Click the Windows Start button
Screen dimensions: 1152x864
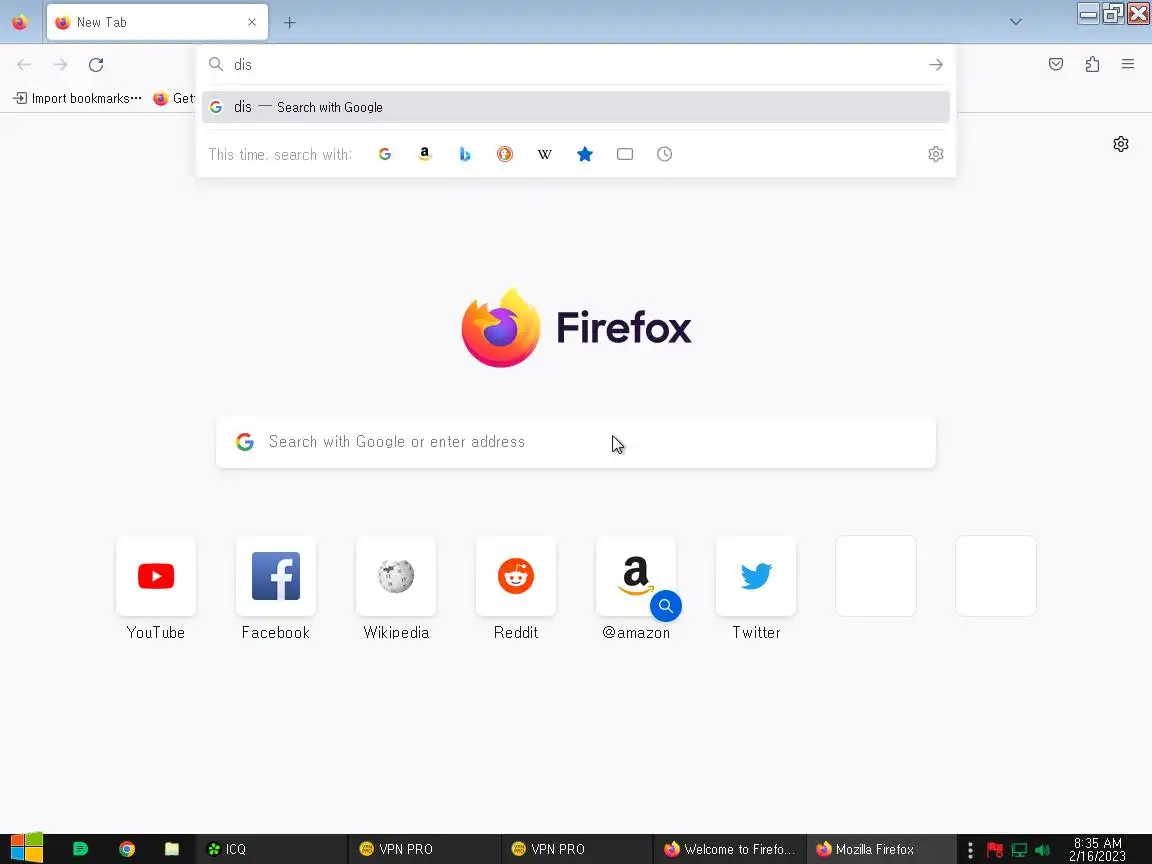click(x=26, y=849)
